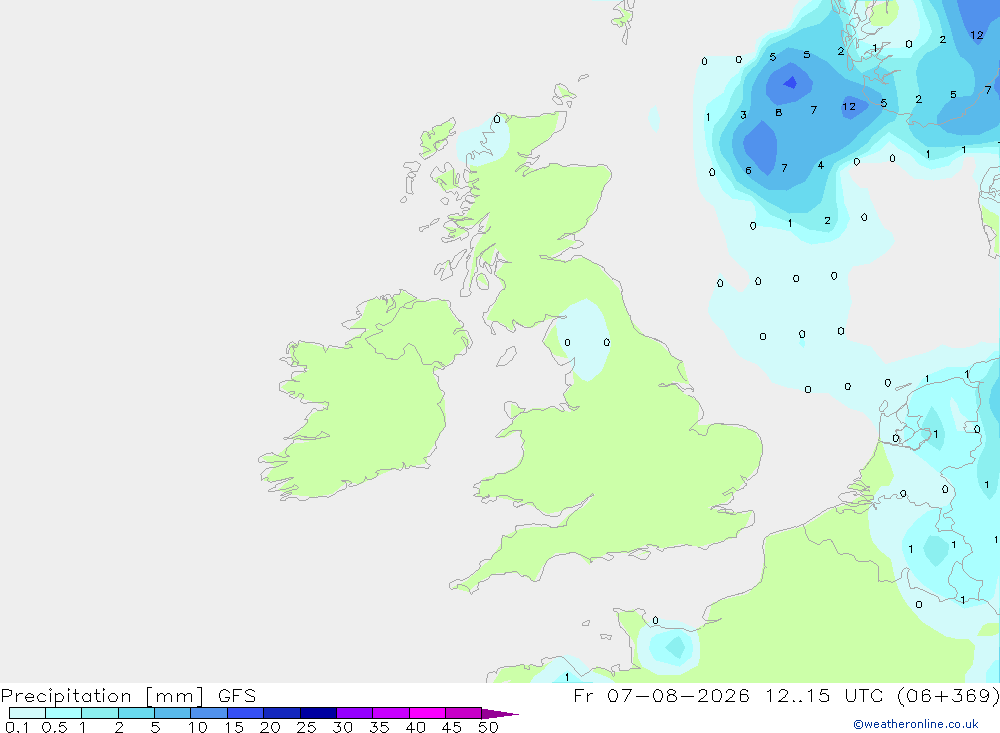Click the '12..15 UTC' time text

[825, 695]
